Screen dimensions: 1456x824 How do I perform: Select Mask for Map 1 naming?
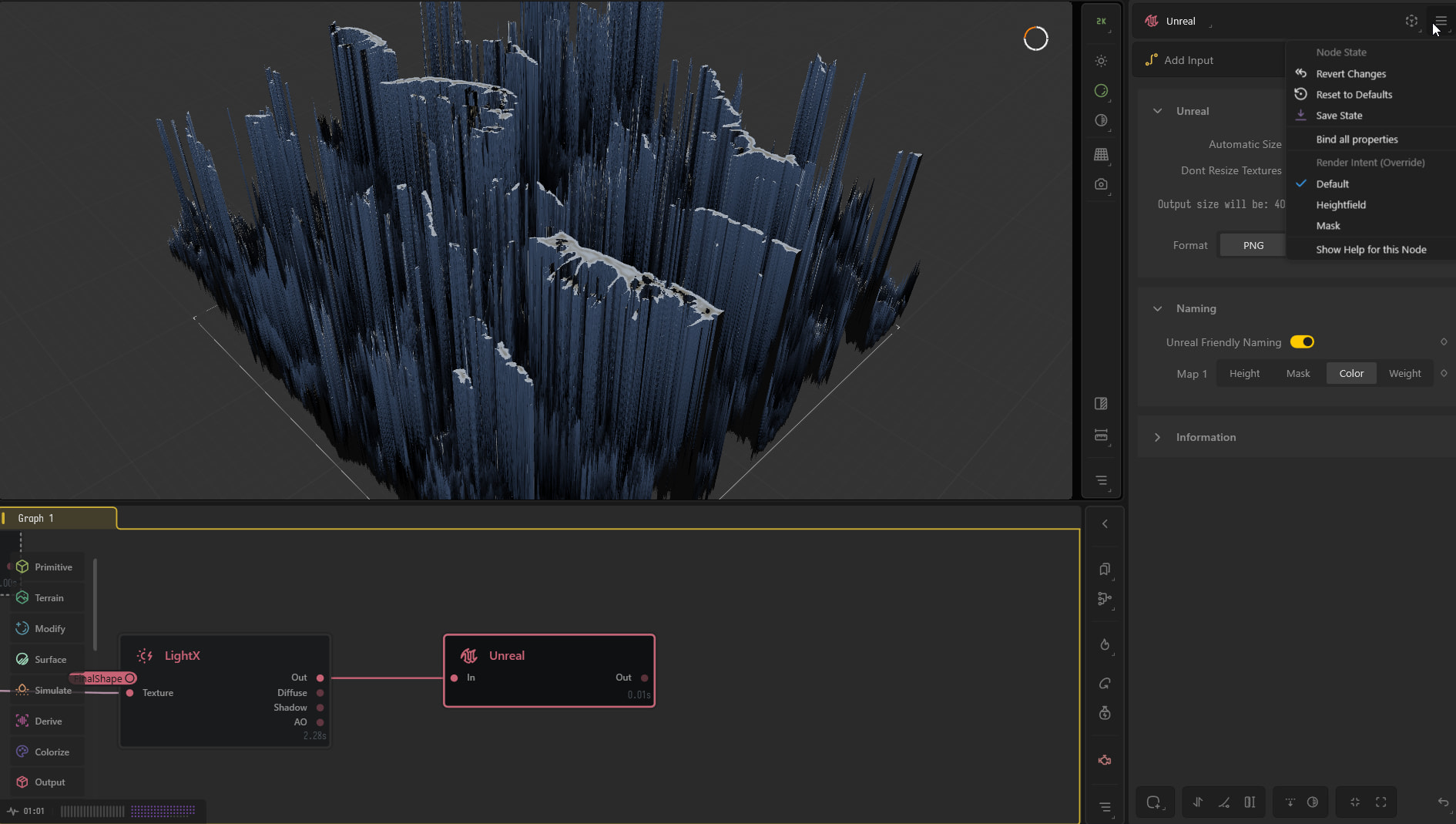(1297, 374)
